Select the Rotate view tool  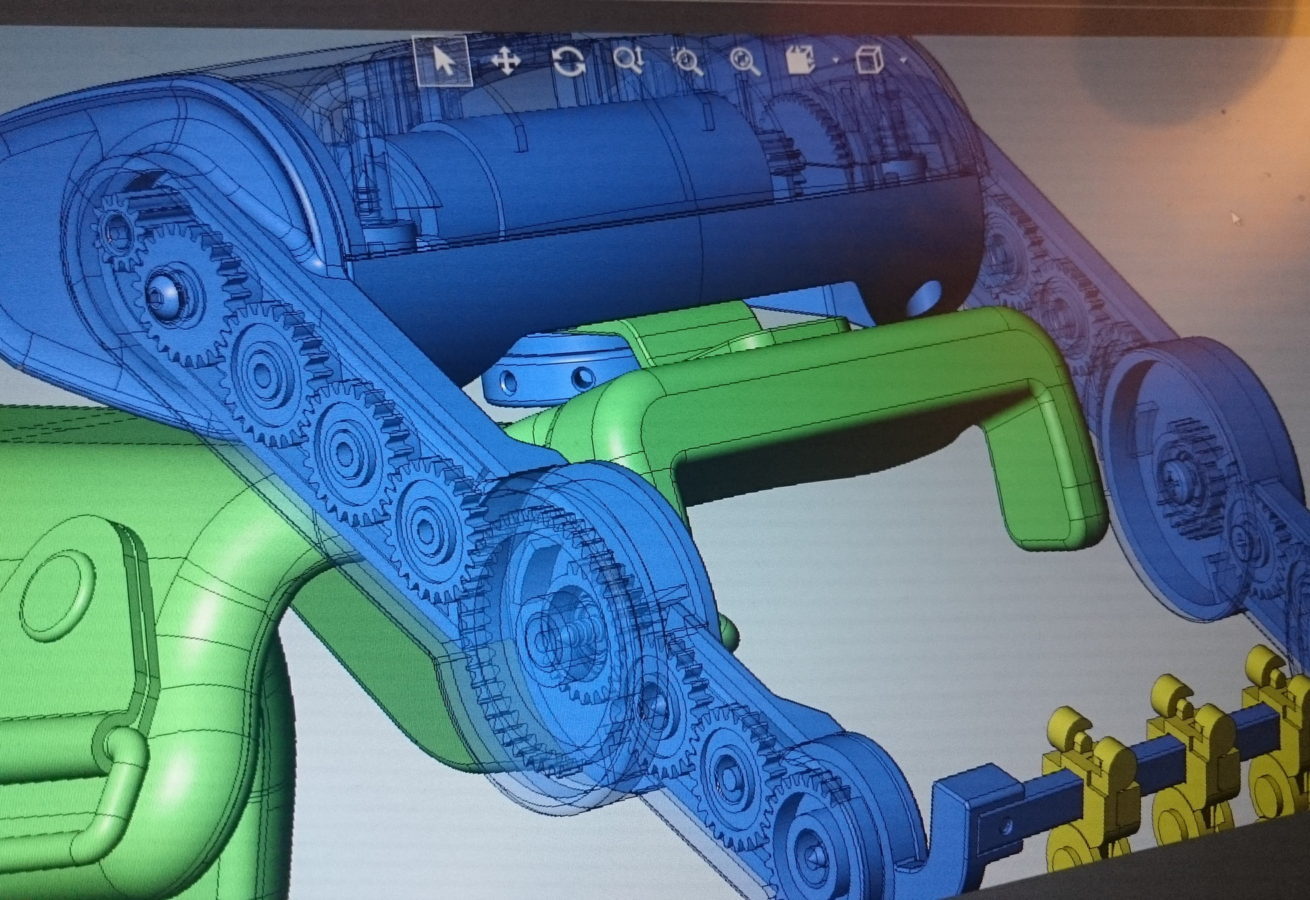click(x=568, y=62)
